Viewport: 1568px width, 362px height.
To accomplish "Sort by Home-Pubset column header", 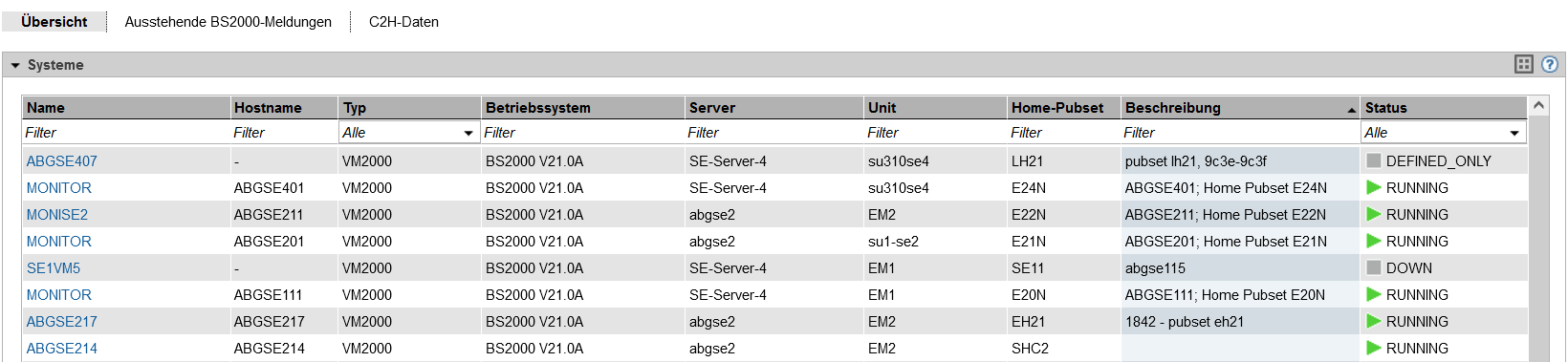I will 1057,108.
